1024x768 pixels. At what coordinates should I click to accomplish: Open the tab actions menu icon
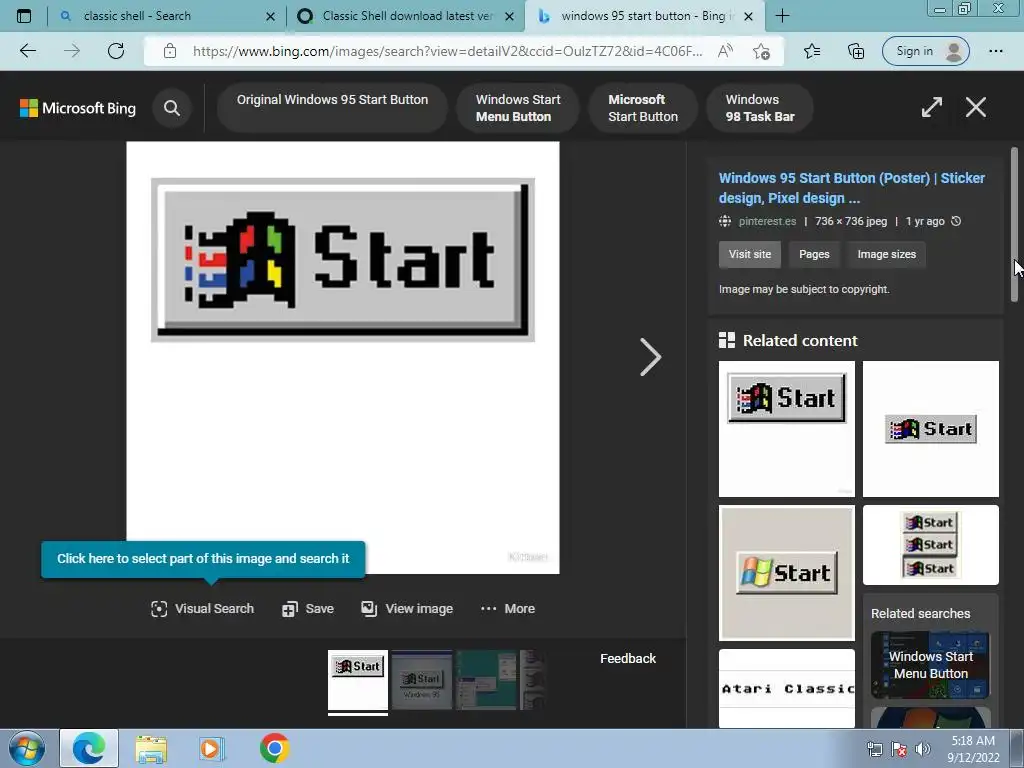tap(24, 16)
